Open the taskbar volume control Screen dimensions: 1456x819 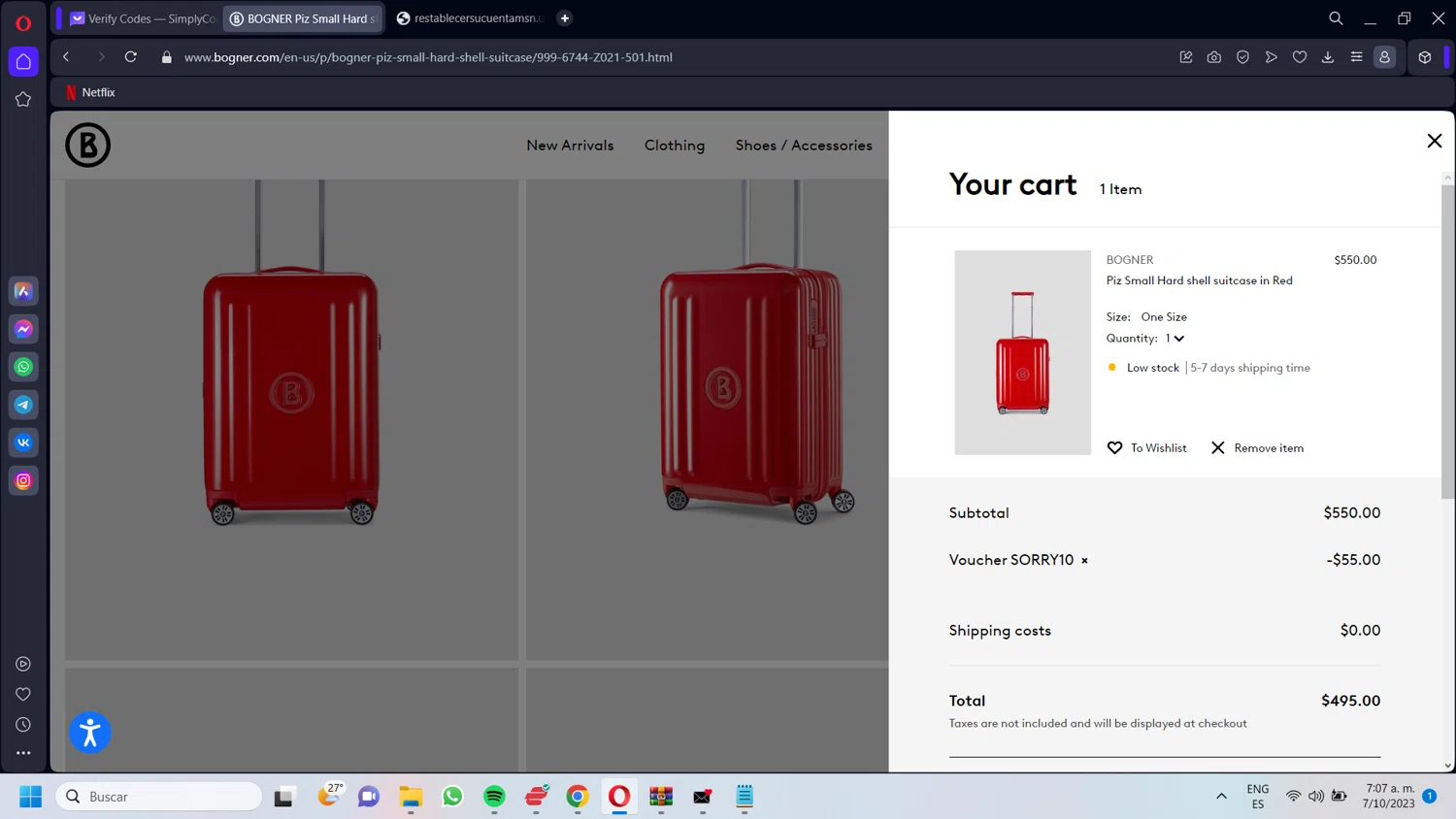(1316, 797)
